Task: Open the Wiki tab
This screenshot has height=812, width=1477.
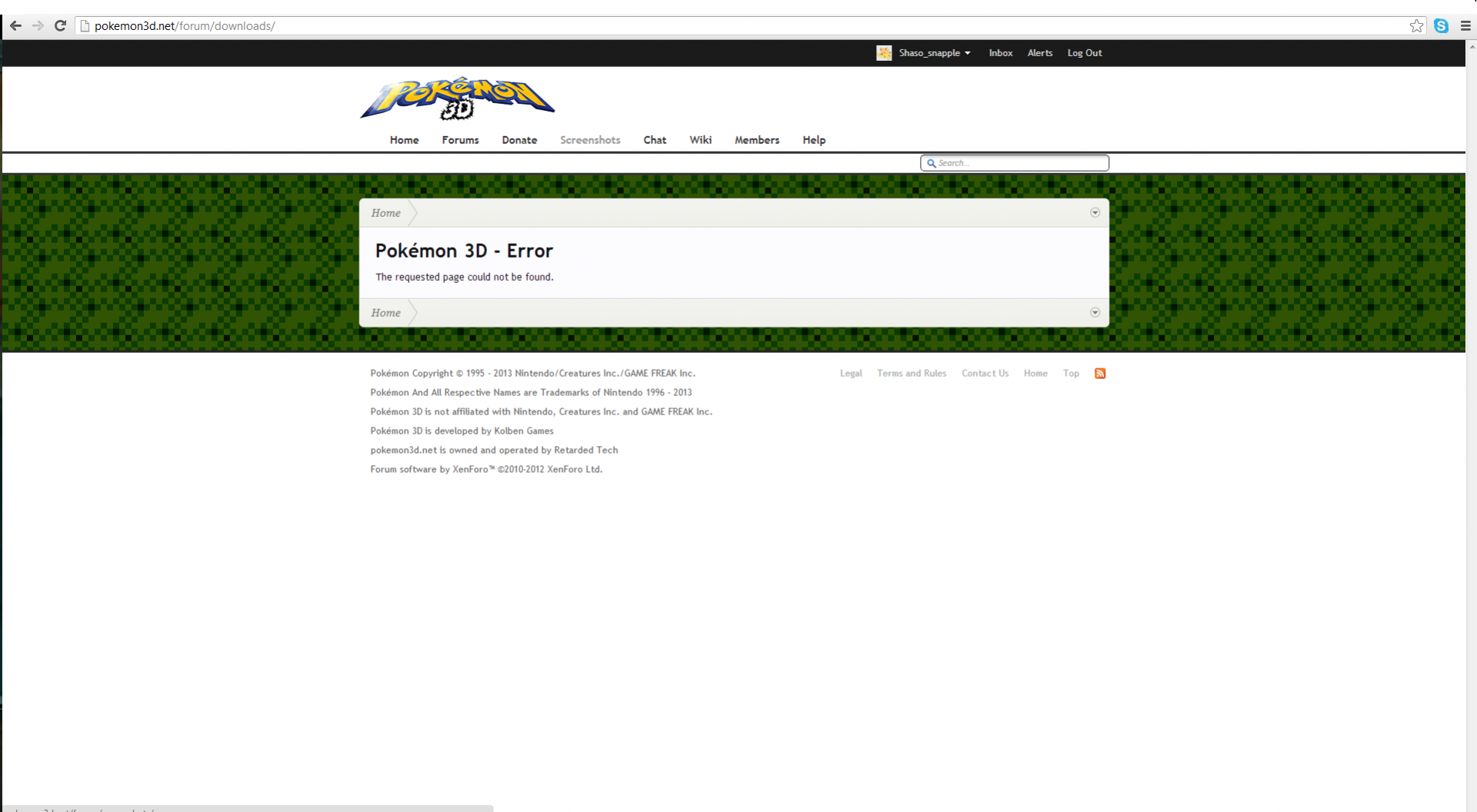Action: click(x=700, y=140)
